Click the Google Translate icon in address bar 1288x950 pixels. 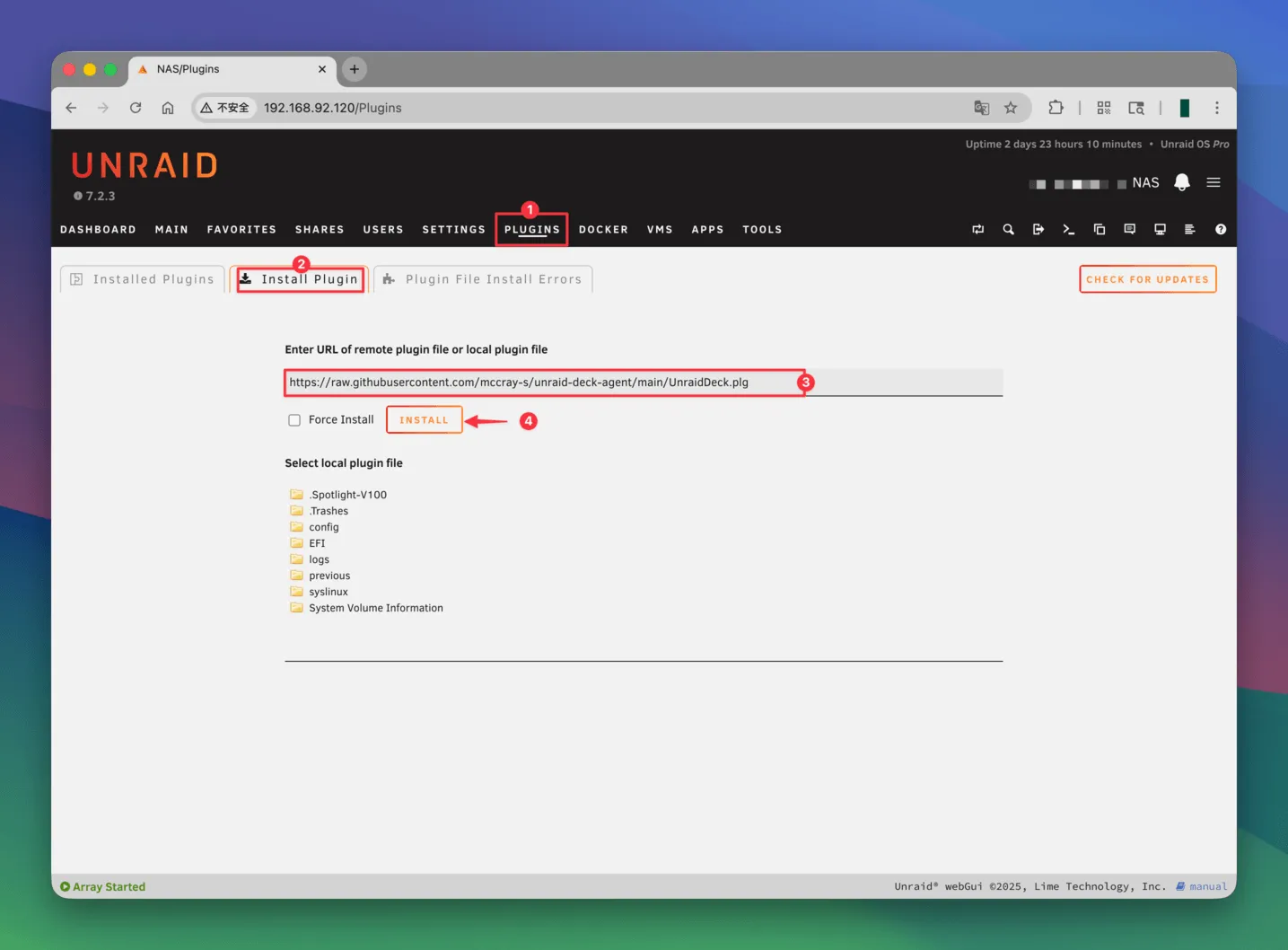(982, 108)
